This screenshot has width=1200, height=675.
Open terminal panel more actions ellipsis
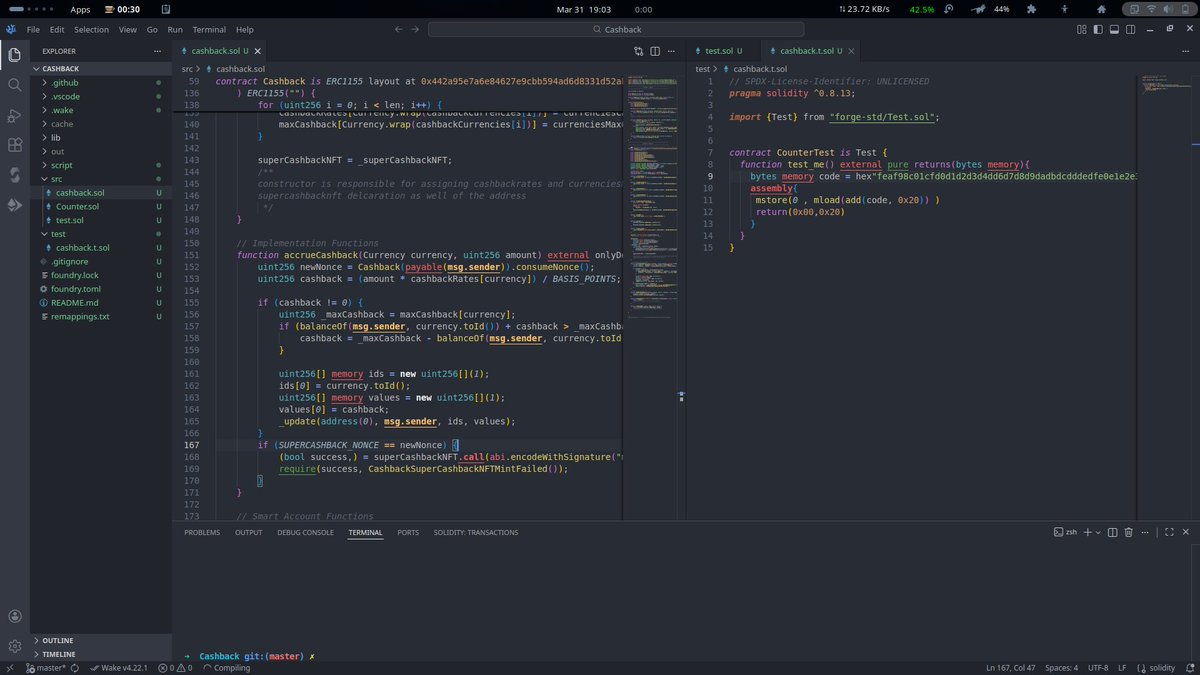[x=1146, y=532]
